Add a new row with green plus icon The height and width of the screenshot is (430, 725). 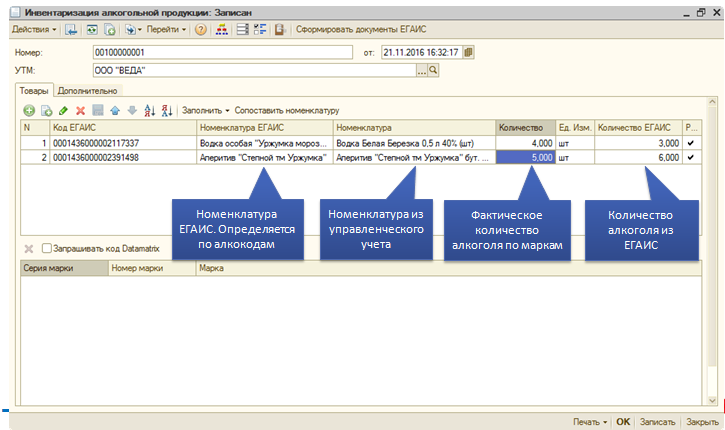(29, 111)
